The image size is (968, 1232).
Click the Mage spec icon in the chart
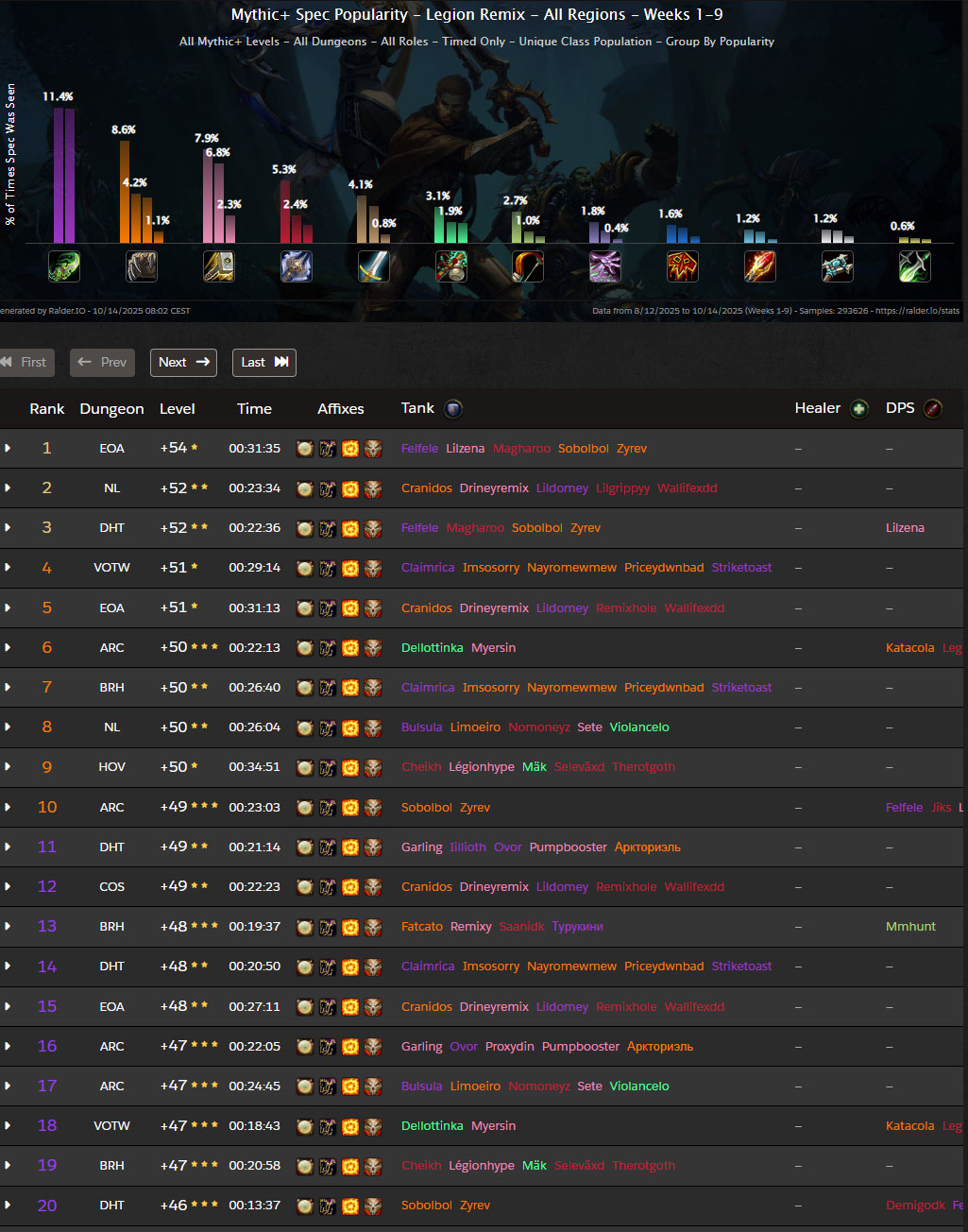297,266
